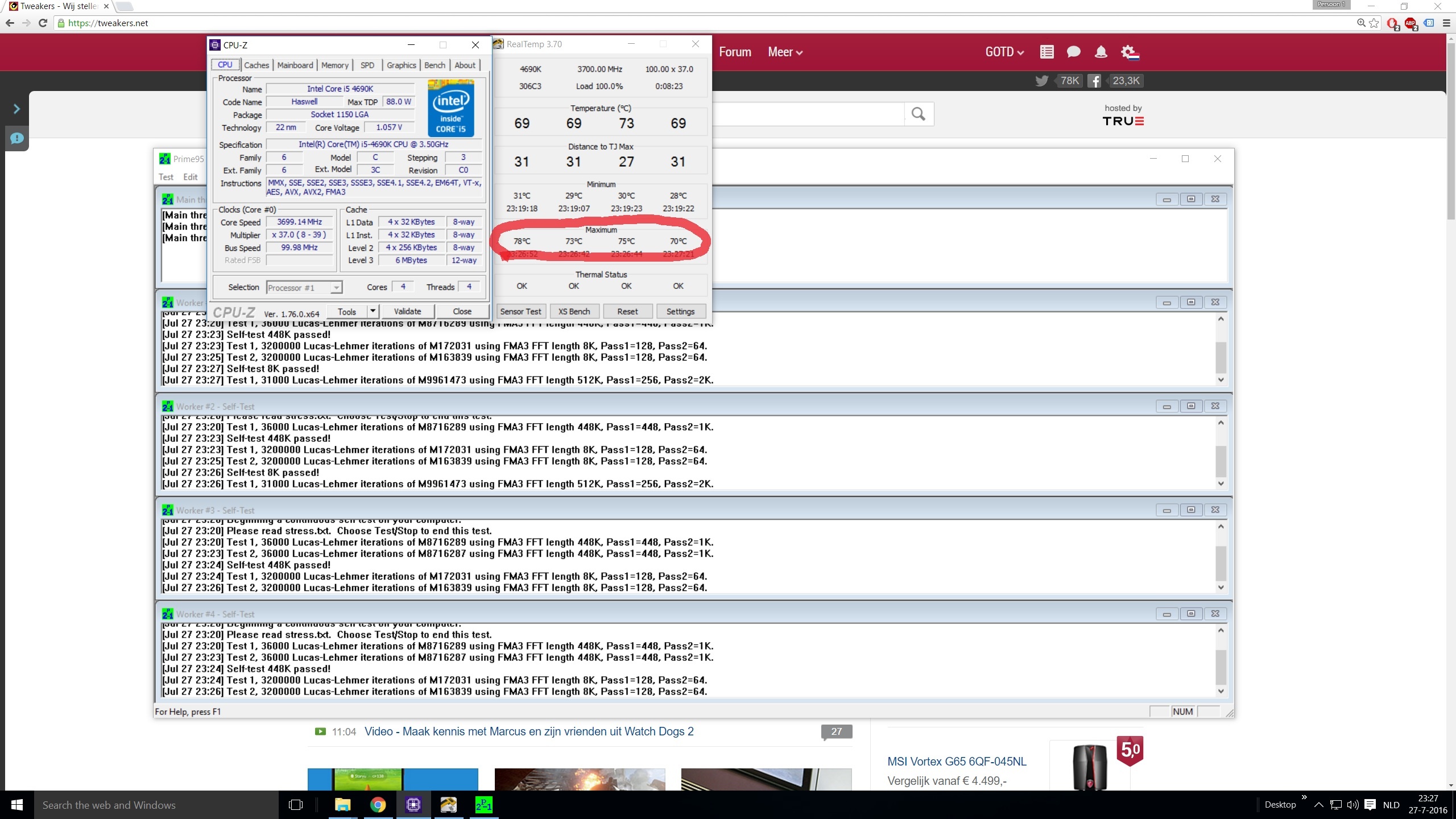Click the 27 comments badge
The image size is (1456, 819).
click(x=836, y=732)
